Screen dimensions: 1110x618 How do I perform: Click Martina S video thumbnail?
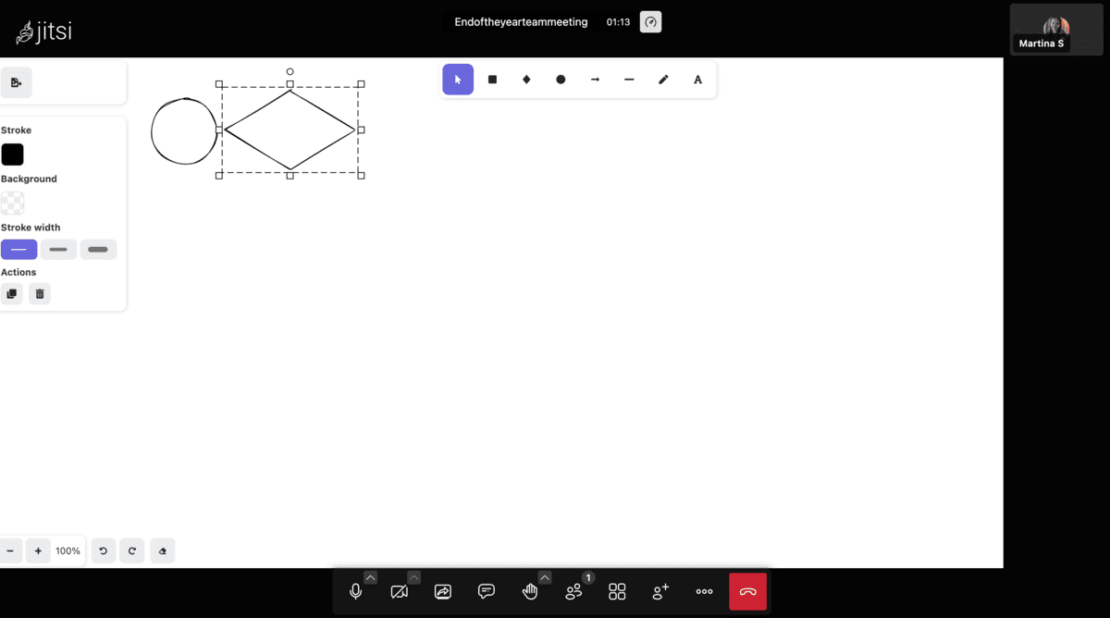[x=1056, y=29]
